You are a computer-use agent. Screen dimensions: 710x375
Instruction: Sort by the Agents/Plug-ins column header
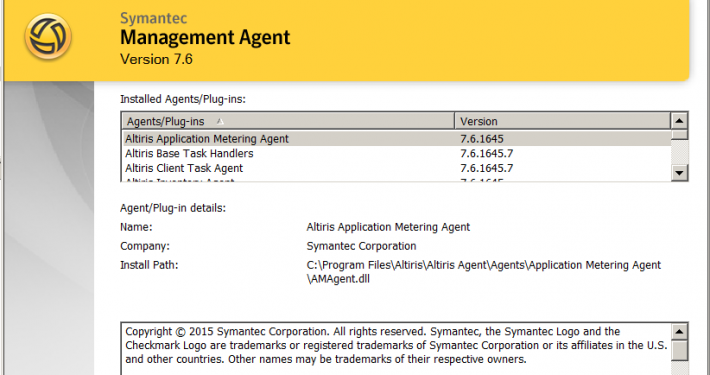[x=288, y=121]
